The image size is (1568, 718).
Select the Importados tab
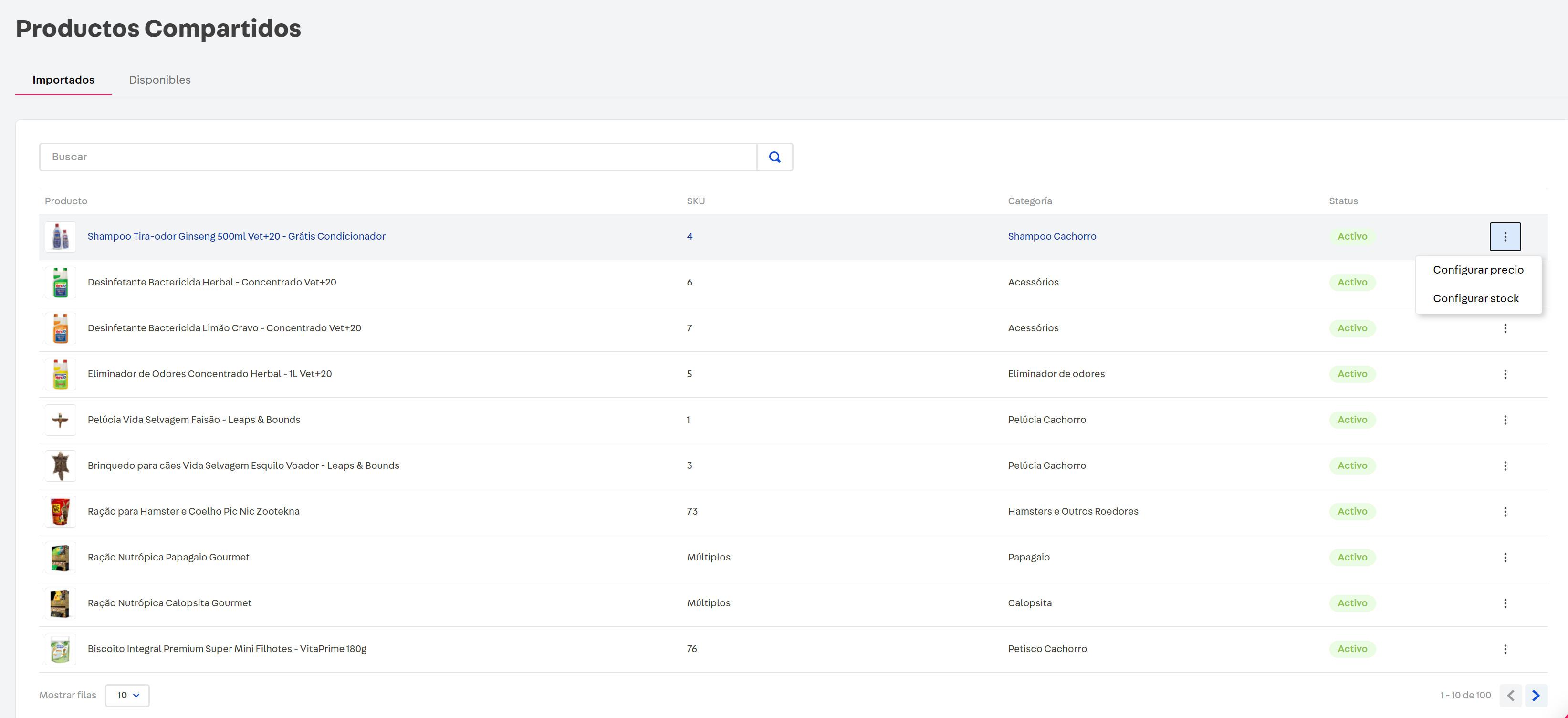pyautogui.click(x=63, y=80)
